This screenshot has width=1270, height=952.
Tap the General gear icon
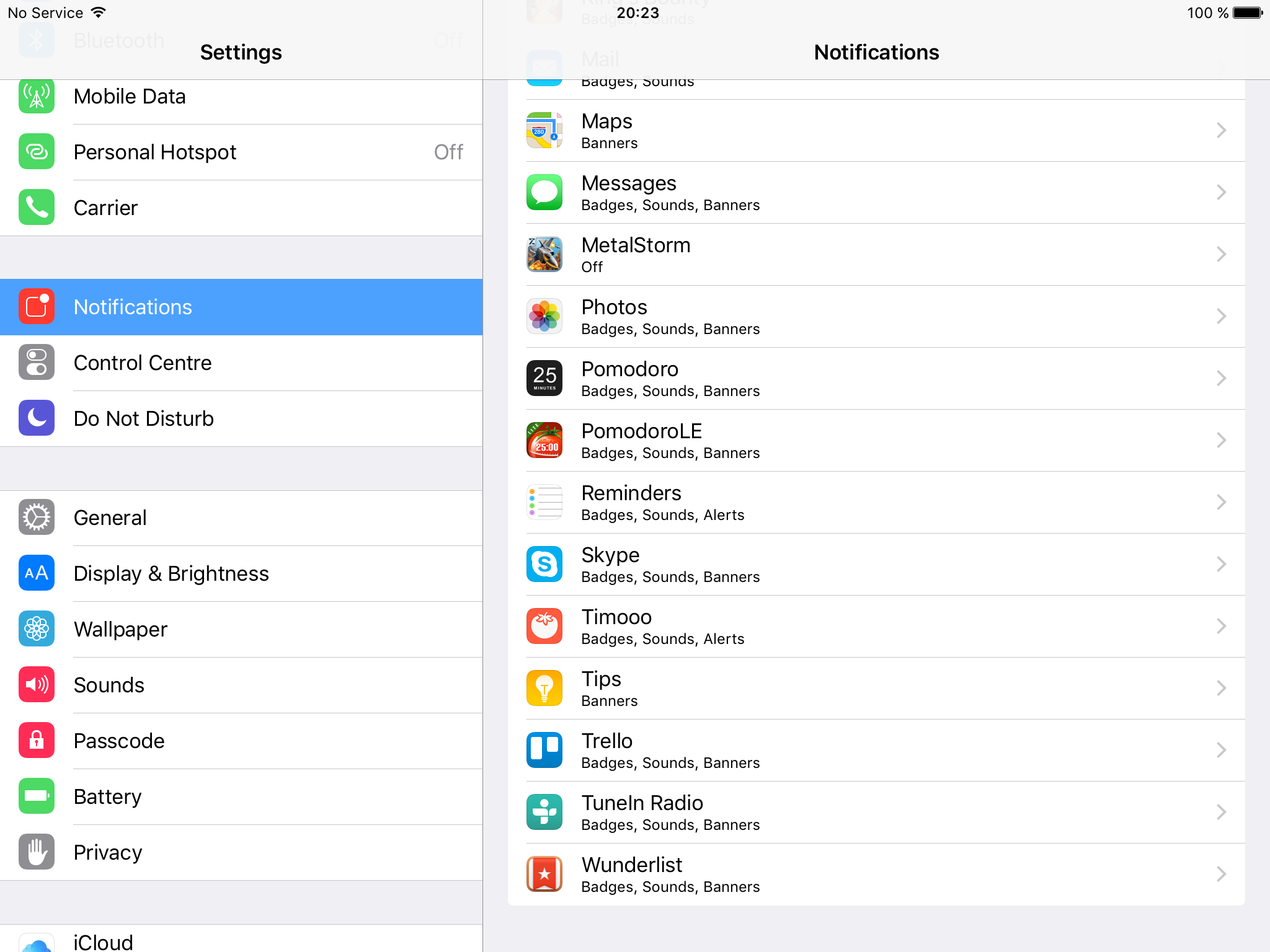tap(37, 518)
